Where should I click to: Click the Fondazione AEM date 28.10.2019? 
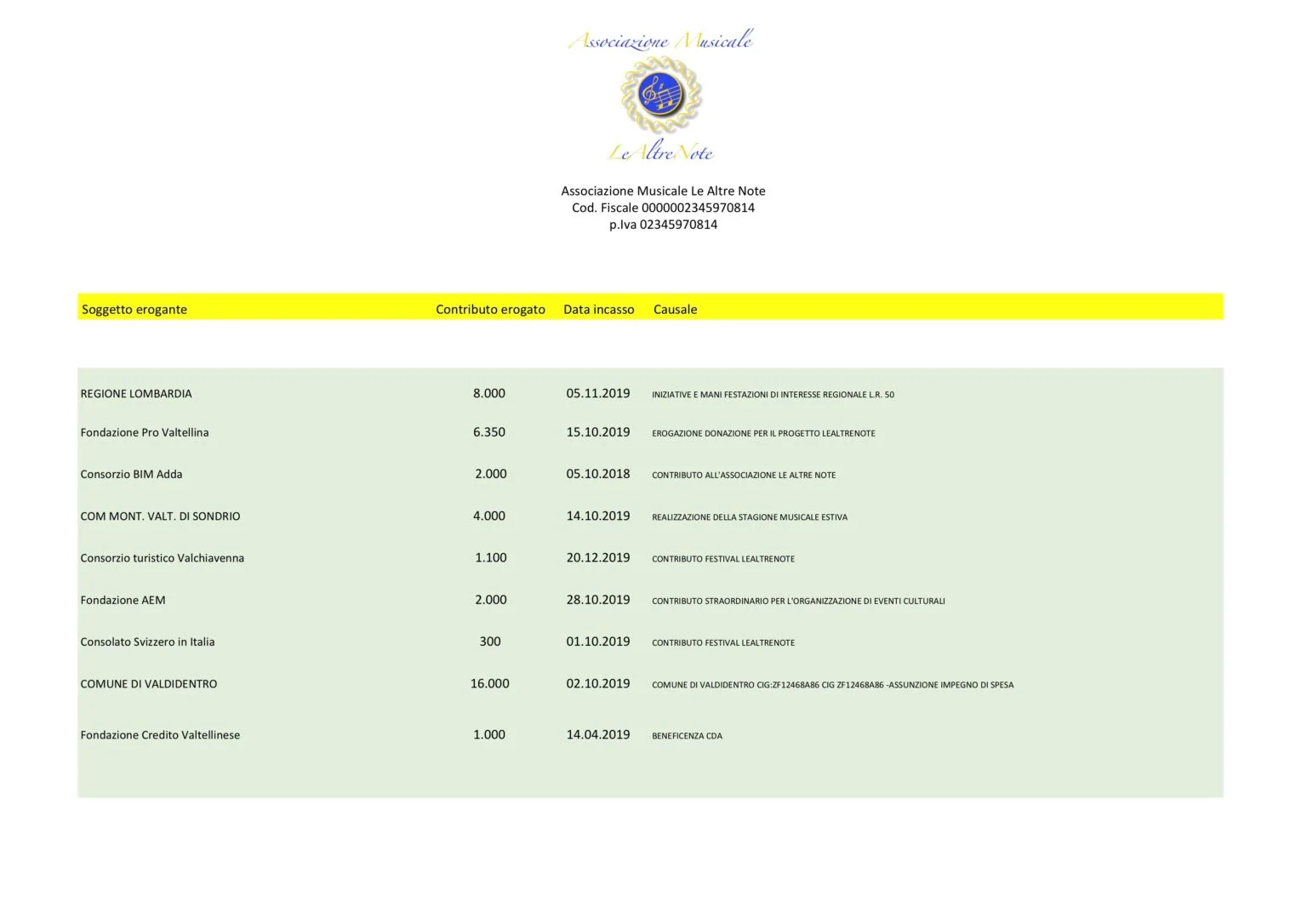[598, 600]
